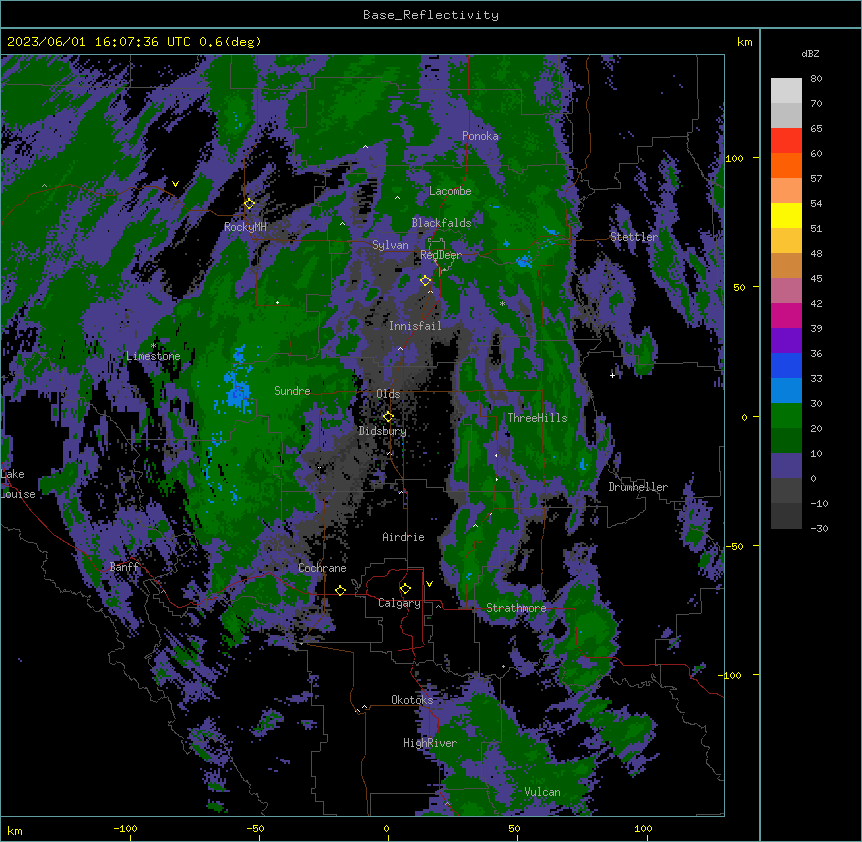The width and height of the screenshot is (862, 842).
Task: Click the 50 tick on the bottom axis
Action: [x=514, y=828]
